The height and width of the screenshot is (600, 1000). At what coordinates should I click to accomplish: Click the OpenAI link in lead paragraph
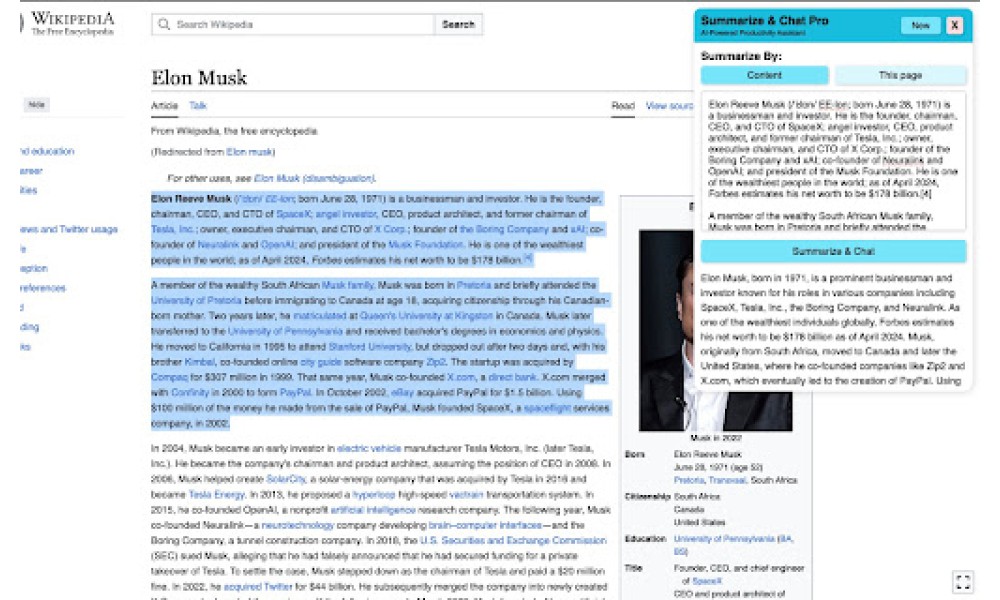point(277,245)
